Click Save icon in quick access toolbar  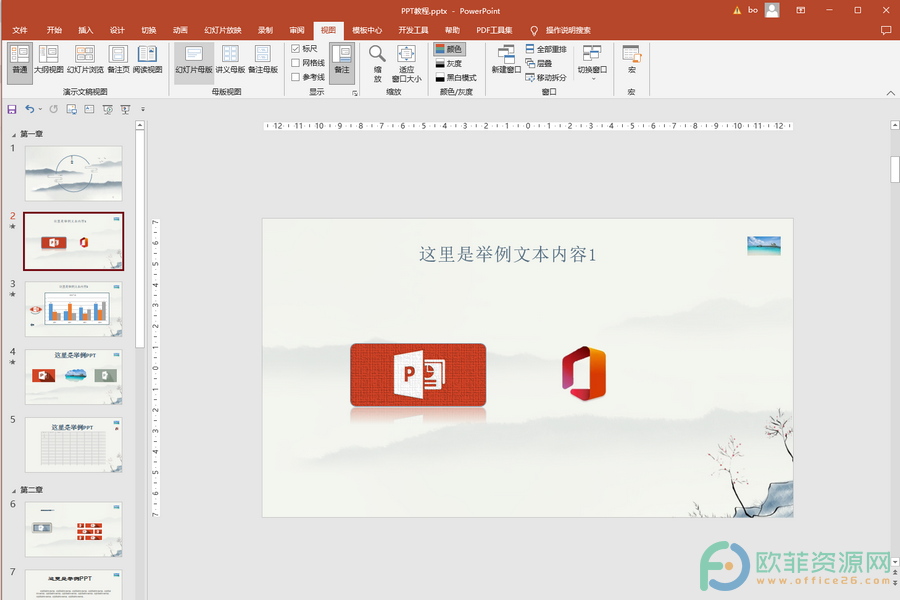pyautogui.click(x=11, y=109)
